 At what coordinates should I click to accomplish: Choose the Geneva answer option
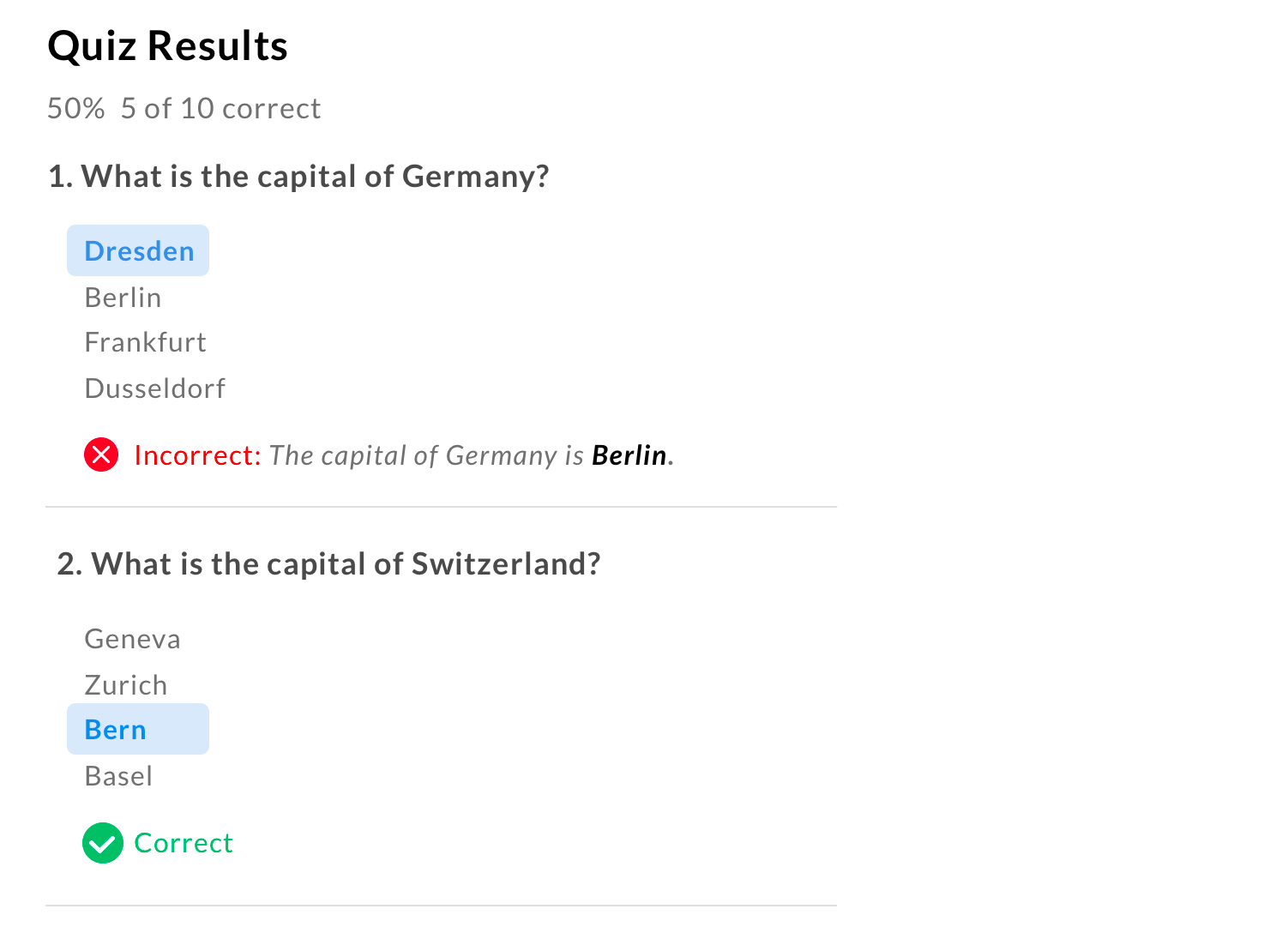pos(132,639)
